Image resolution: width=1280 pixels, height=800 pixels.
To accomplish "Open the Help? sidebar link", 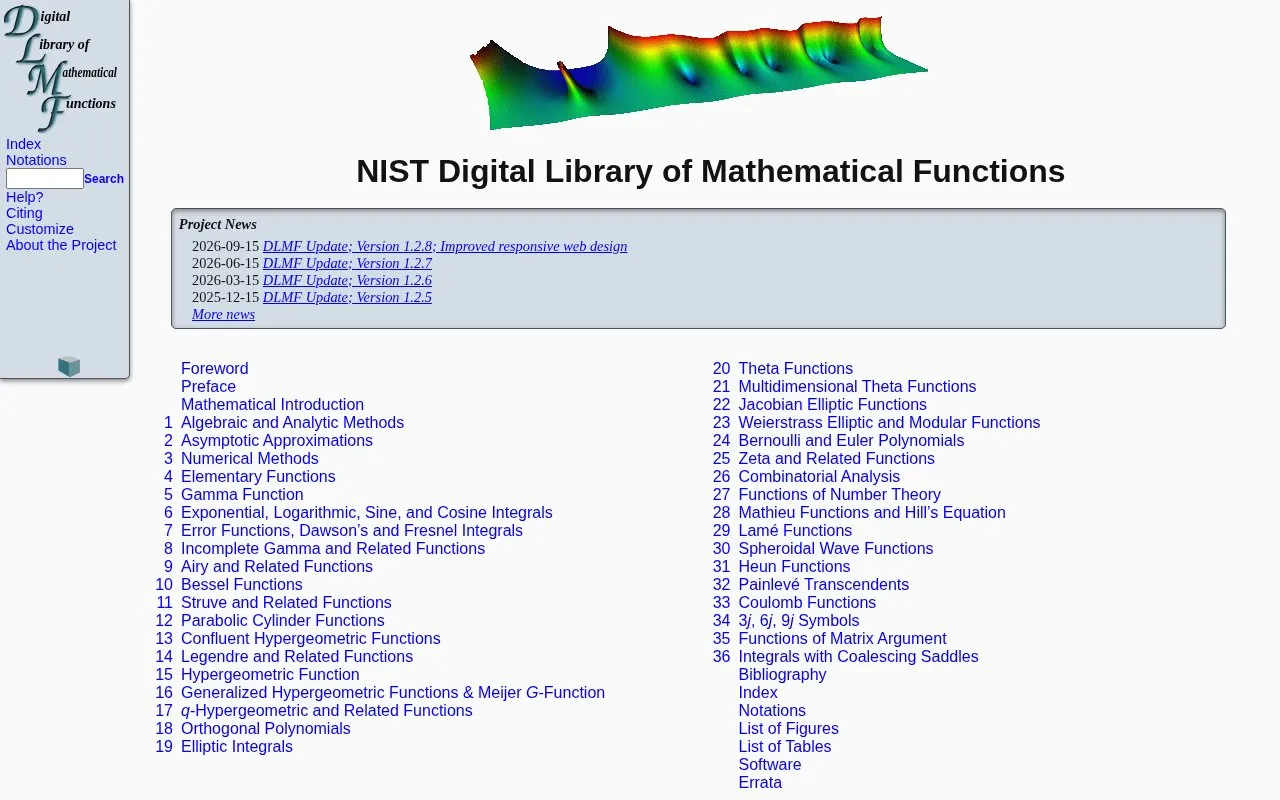I will (x=25, y=197).
